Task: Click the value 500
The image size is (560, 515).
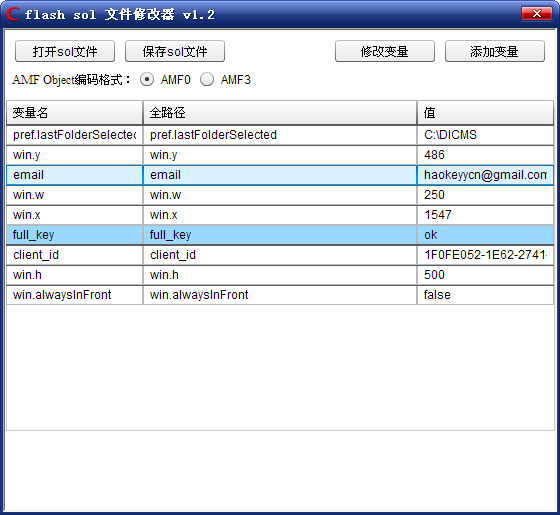Action: pyautogui.click(x=485, y=275)
